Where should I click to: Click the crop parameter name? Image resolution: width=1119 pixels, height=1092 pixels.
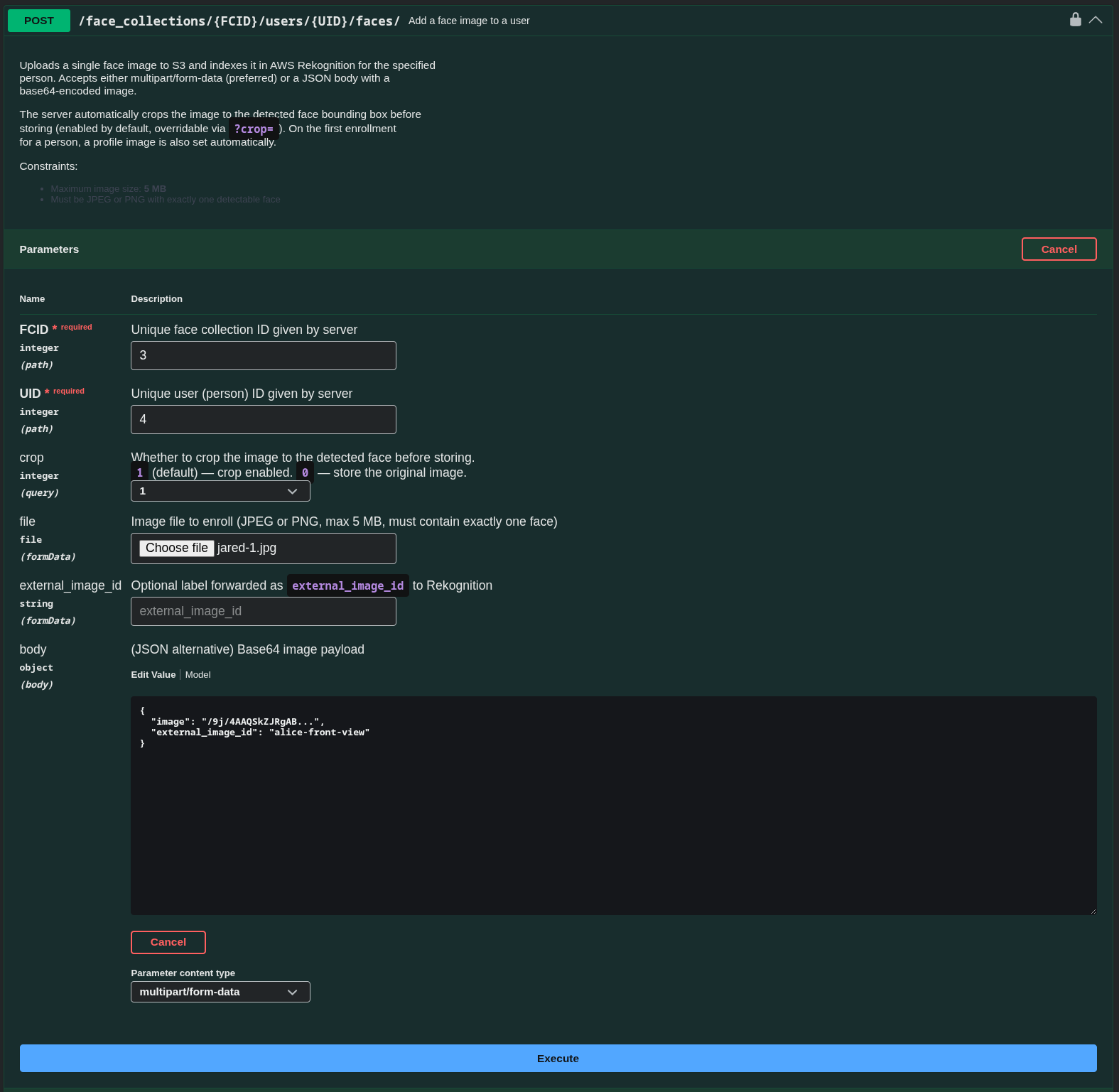point(31,458)
